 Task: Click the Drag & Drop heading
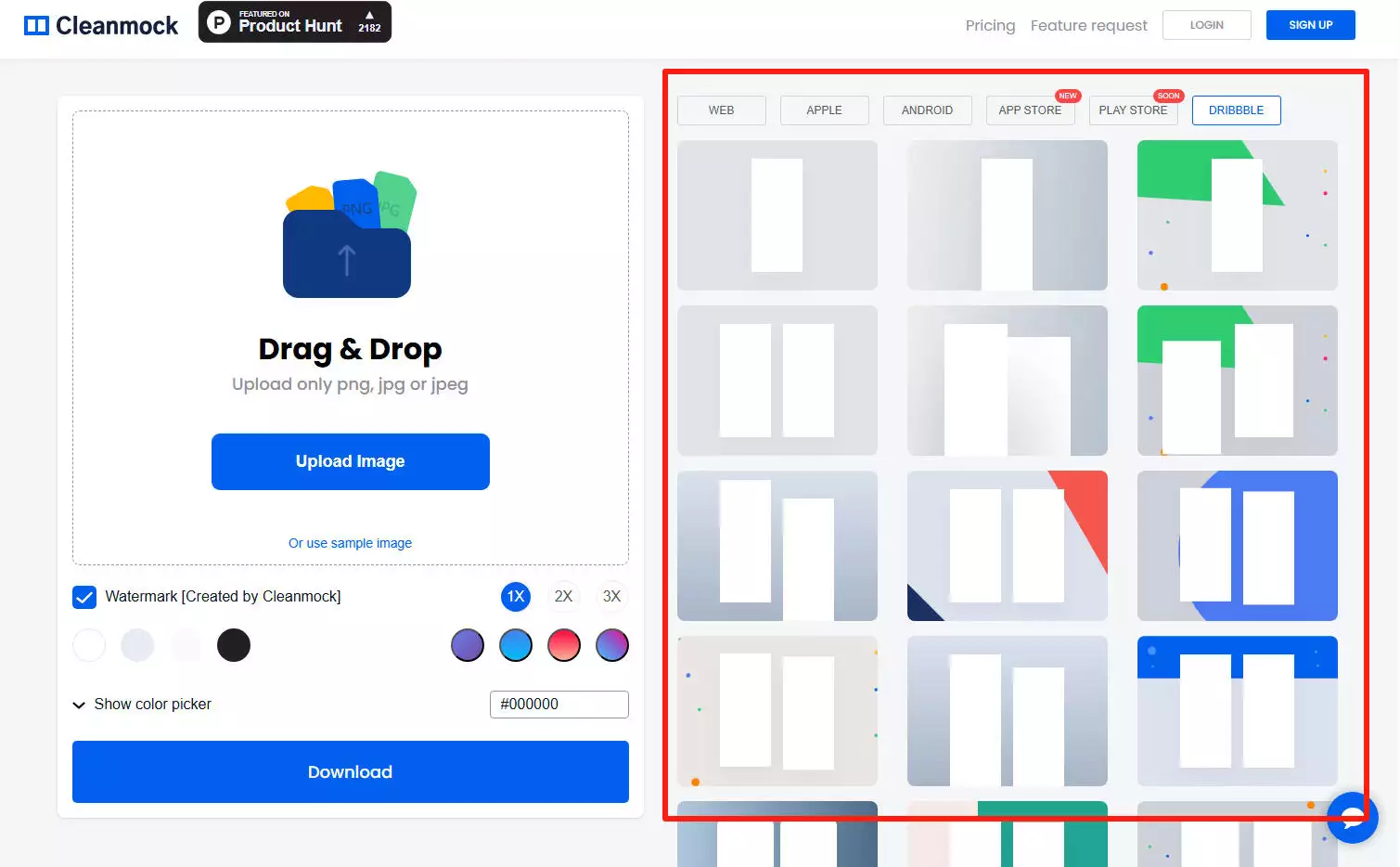(351, 349)
